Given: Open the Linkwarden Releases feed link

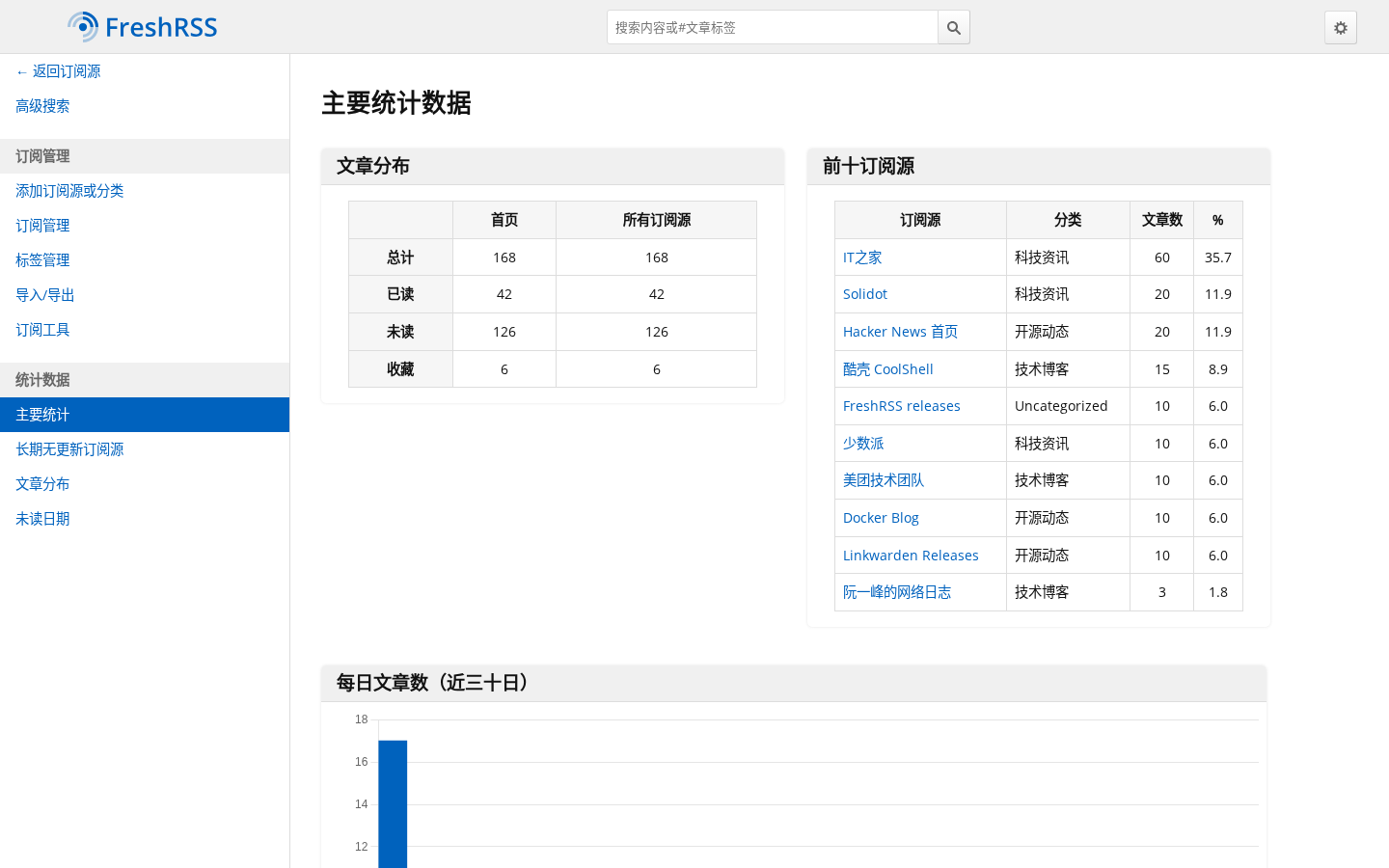Looking at the screenshot, I should 911,556.
